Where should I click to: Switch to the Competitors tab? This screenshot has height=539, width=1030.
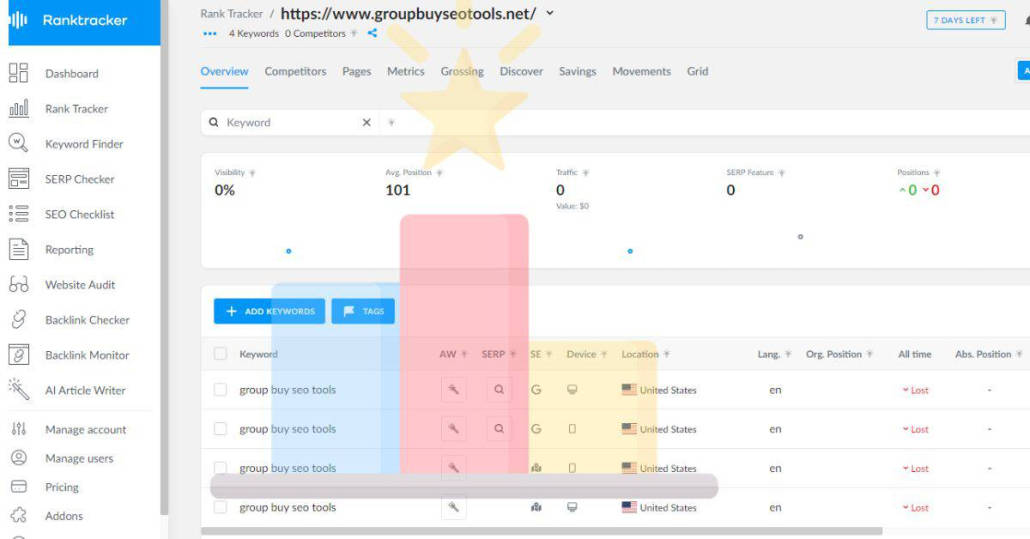tap(295, 72)
